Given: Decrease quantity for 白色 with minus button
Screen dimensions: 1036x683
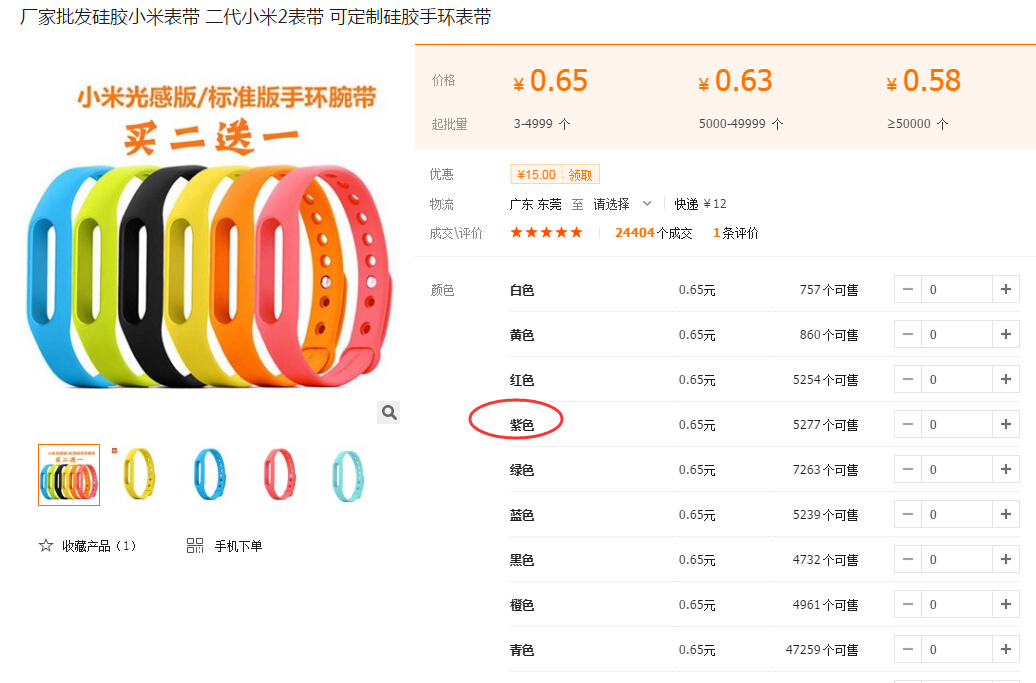Looking at the screenshot, I should point(908,289).
